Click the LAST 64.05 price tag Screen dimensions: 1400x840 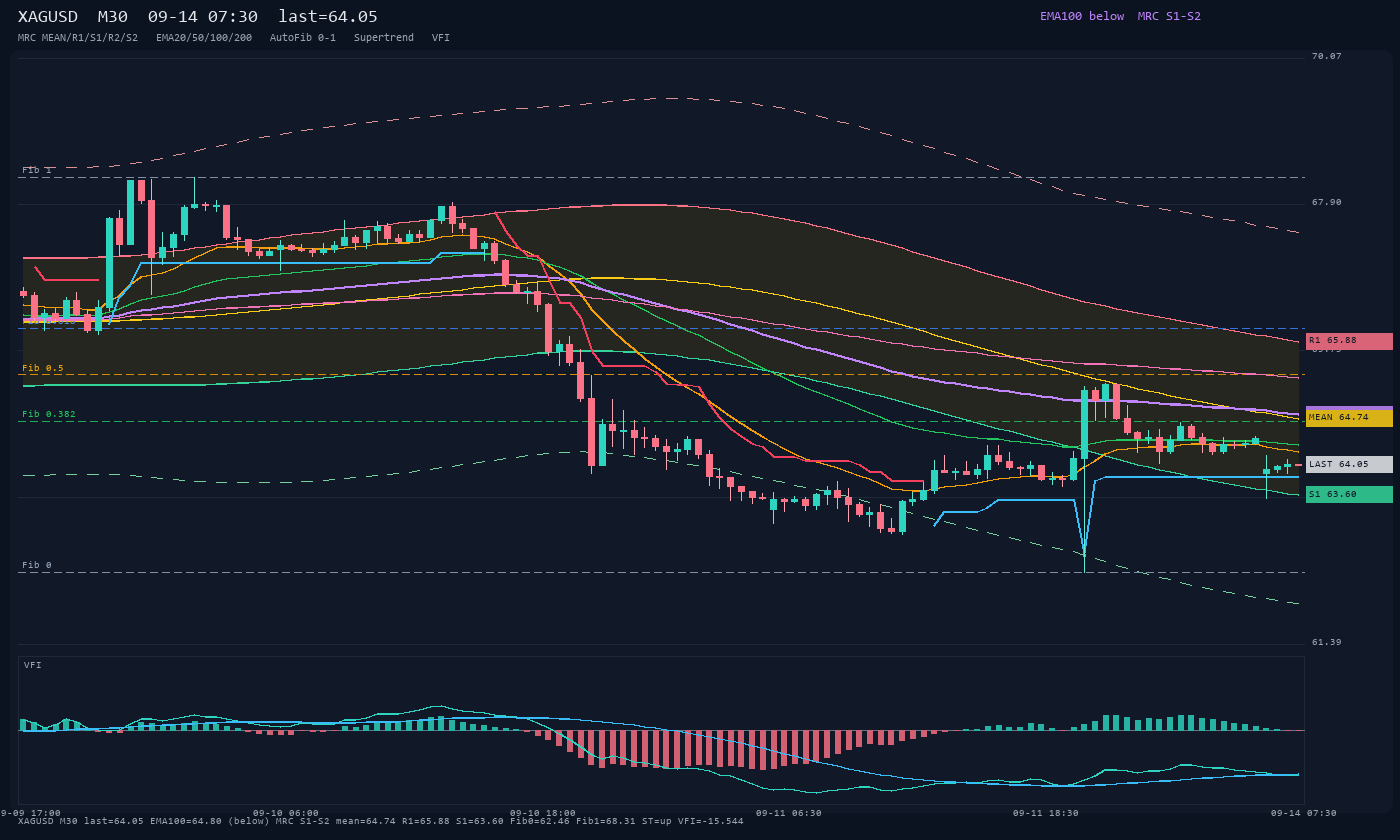(x=1349, y=464)
